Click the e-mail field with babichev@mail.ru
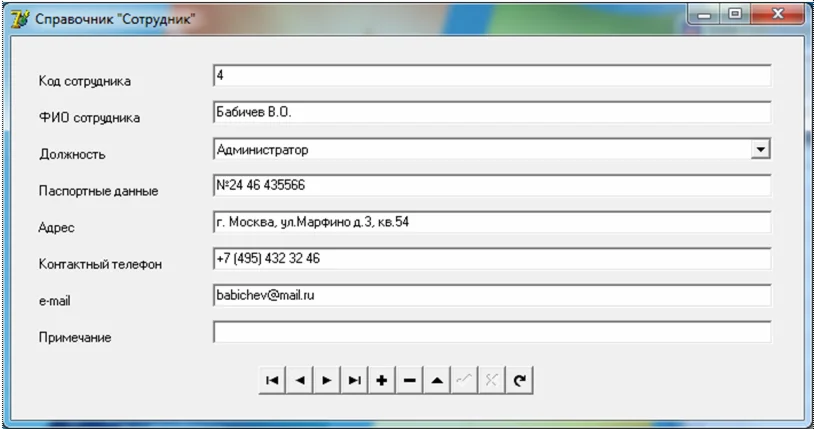Image resolution: width=814 pixels, height=429 pixels. (492, 296)
